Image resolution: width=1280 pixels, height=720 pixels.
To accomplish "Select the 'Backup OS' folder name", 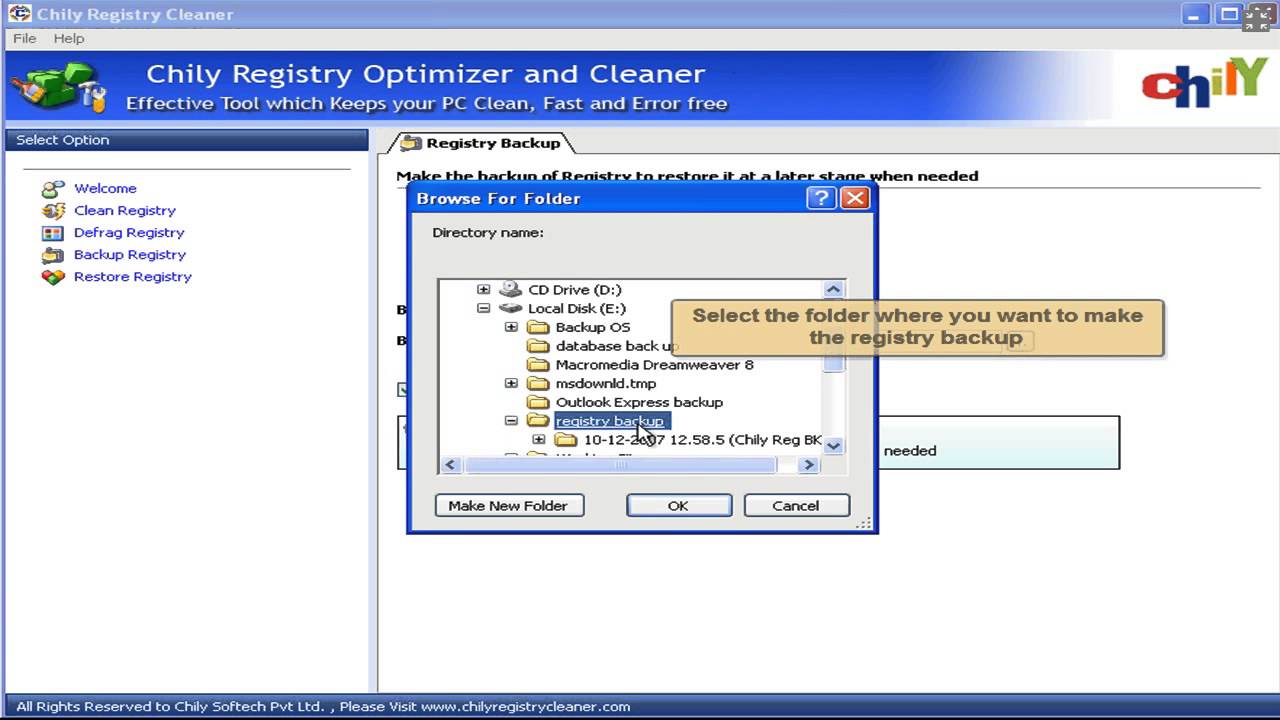I will [x=593, y=327].
